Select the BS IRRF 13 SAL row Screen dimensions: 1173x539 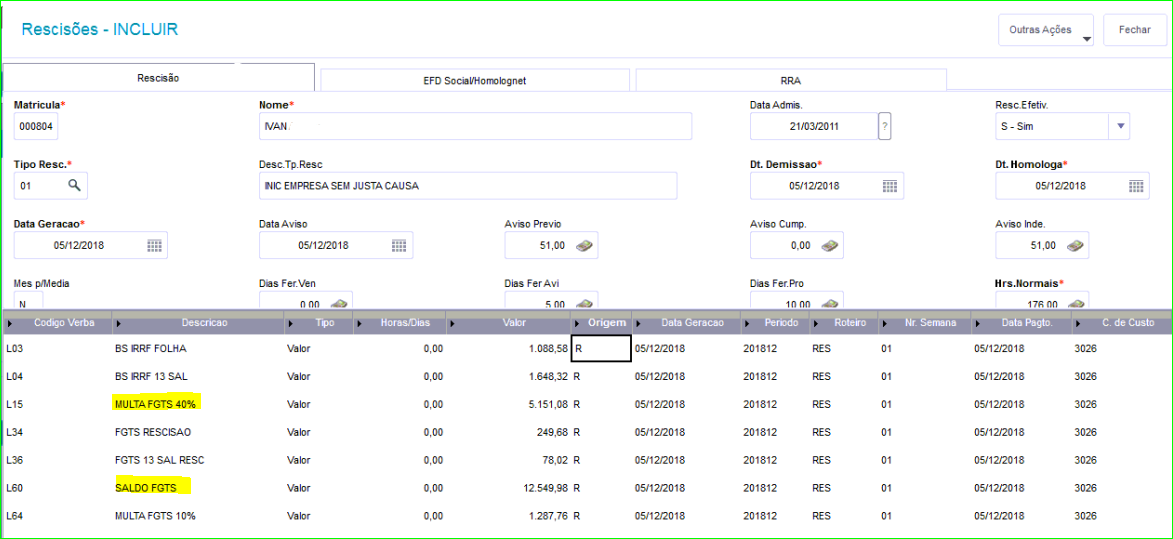586,376
